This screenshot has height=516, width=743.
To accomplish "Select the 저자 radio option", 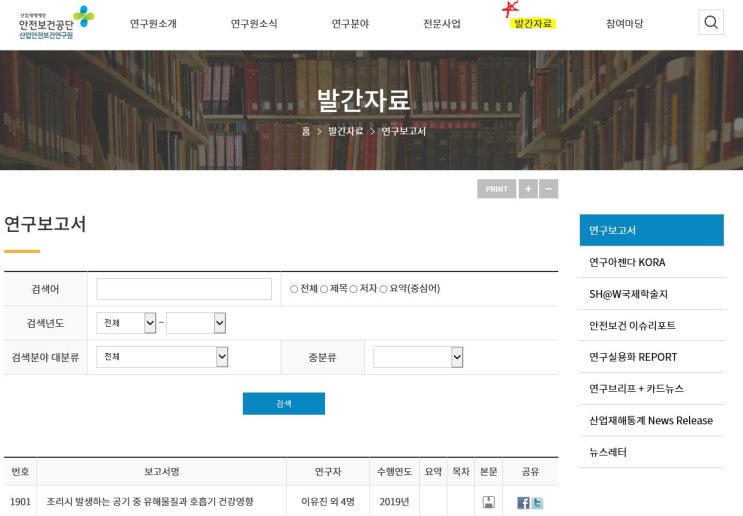I will pos(353,289).
